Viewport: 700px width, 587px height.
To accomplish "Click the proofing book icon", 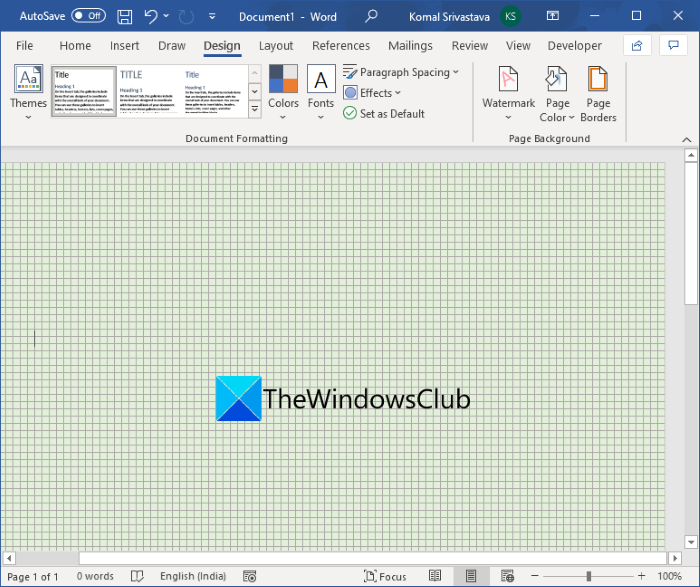I will pyautogui.click(x=137, y=576).
